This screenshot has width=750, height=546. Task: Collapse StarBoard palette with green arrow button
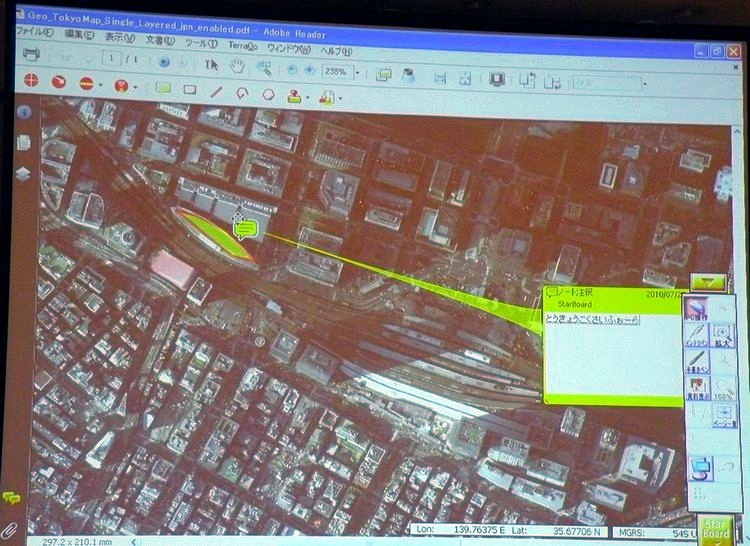[708, 283]
